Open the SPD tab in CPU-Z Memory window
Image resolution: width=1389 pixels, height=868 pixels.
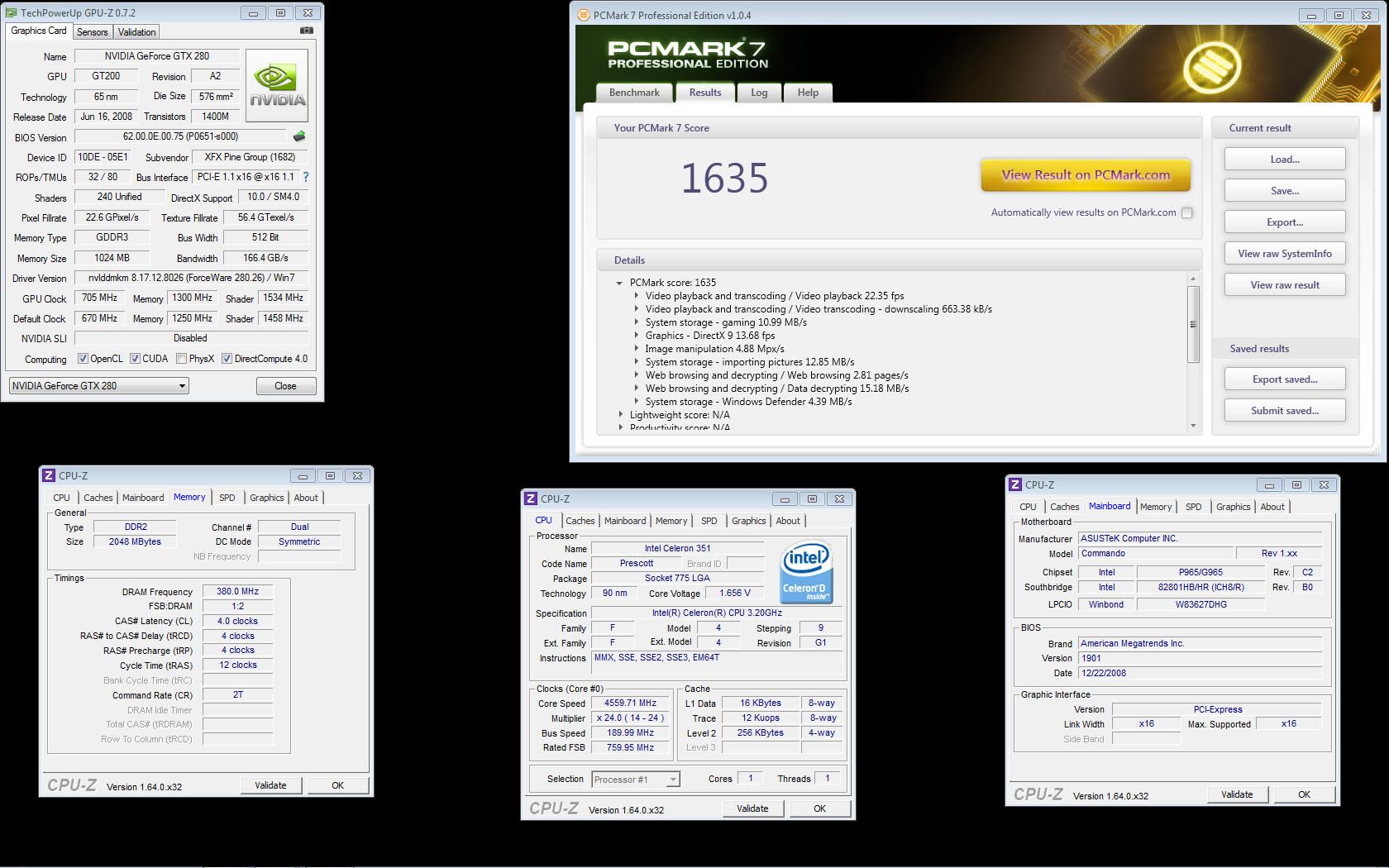tap(227, 498)
